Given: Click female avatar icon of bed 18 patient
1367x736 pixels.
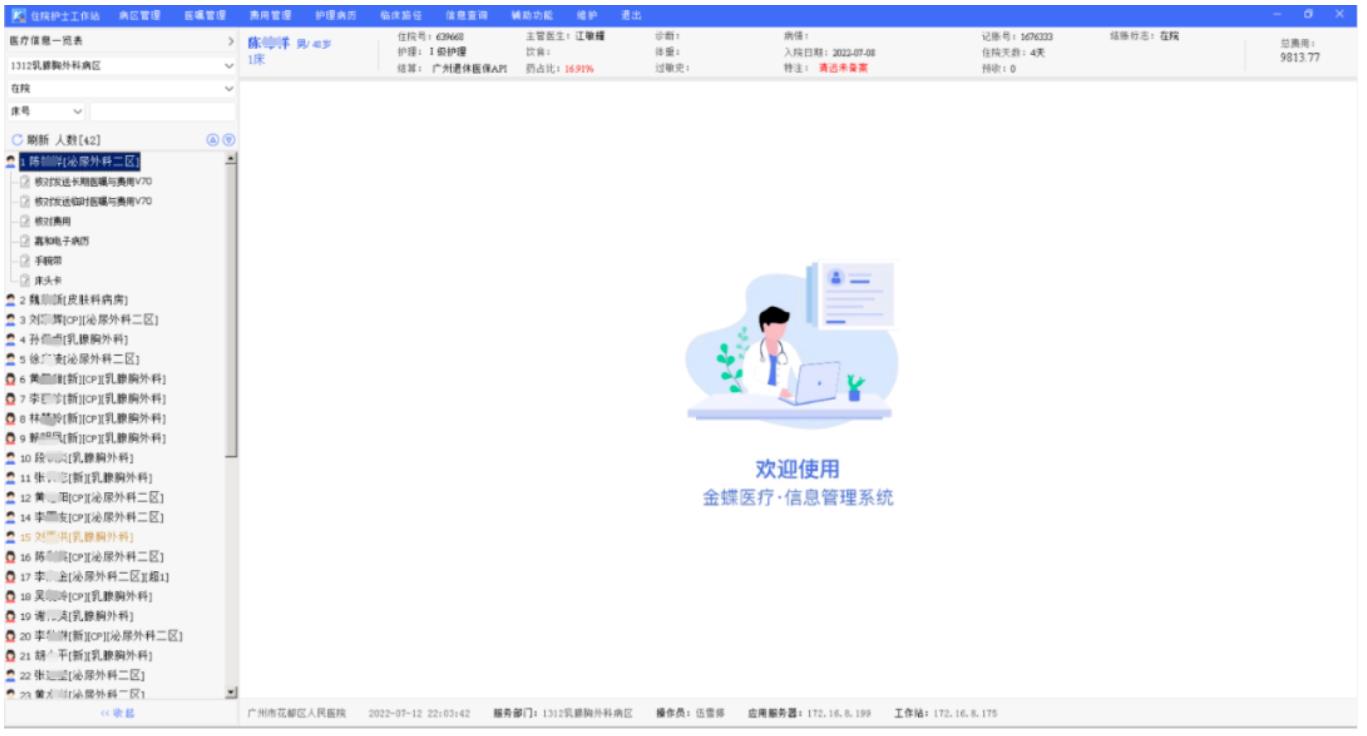Looking at the screenshot, I should [x=10, y=596].
